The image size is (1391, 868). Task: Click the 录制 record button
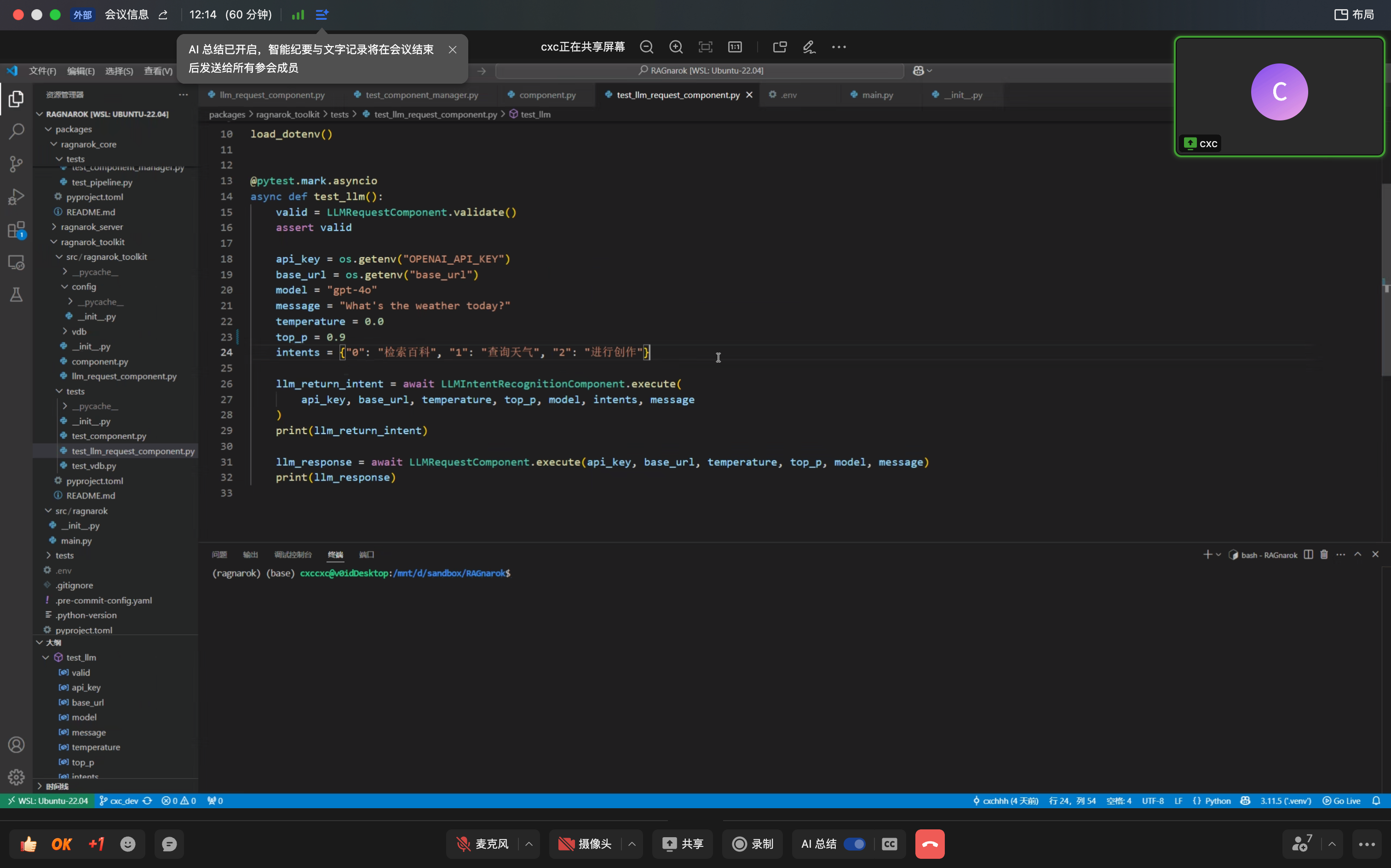pos(753,844)
